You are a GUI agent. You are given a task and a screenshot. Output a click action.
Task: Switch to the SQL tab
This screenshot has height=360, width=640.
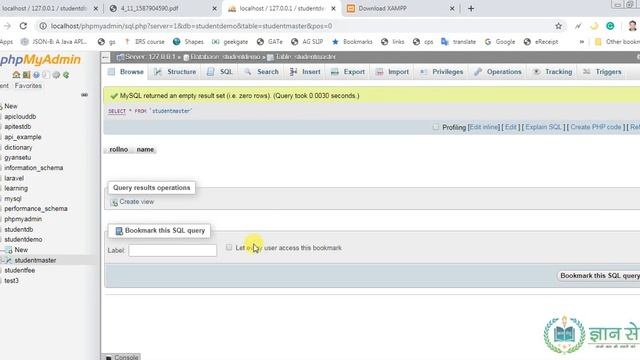(220, 72)
